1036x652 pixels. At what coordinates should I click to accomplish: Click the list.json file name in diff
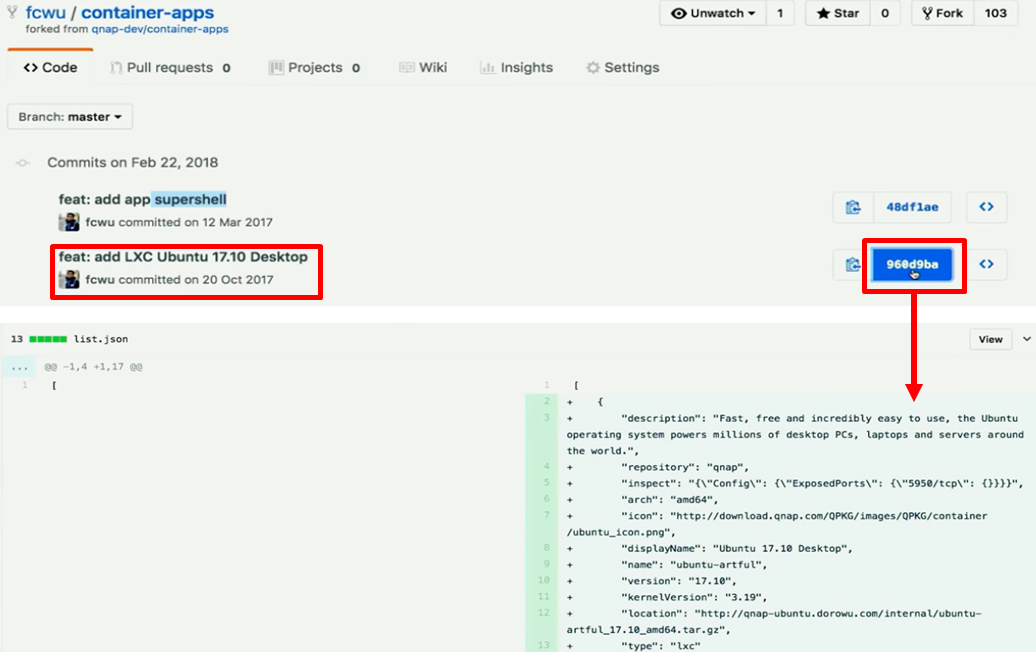[x=101, y=339]
